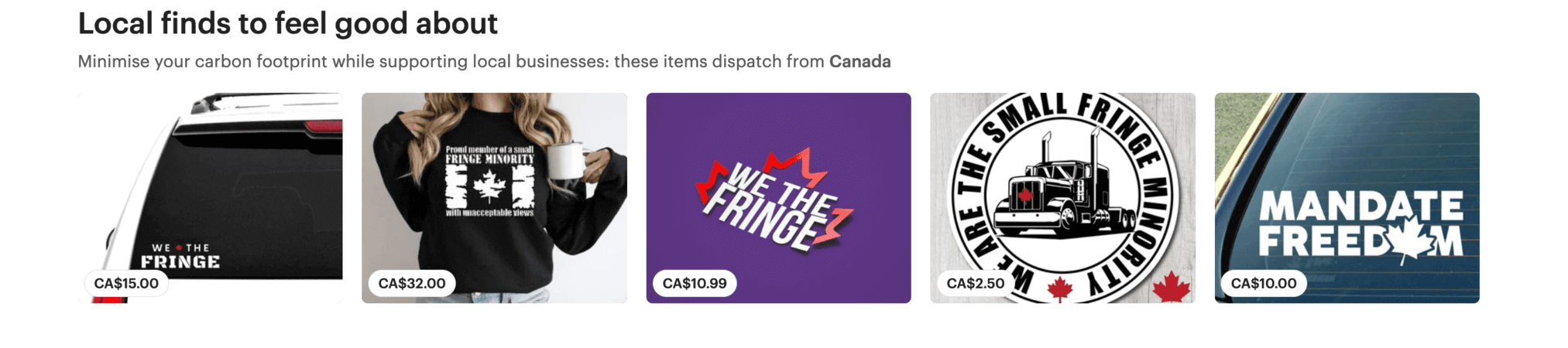Click the "Local finds to feel good about" heading
This screenshot has width=1568, height=348.
[287, 24]
